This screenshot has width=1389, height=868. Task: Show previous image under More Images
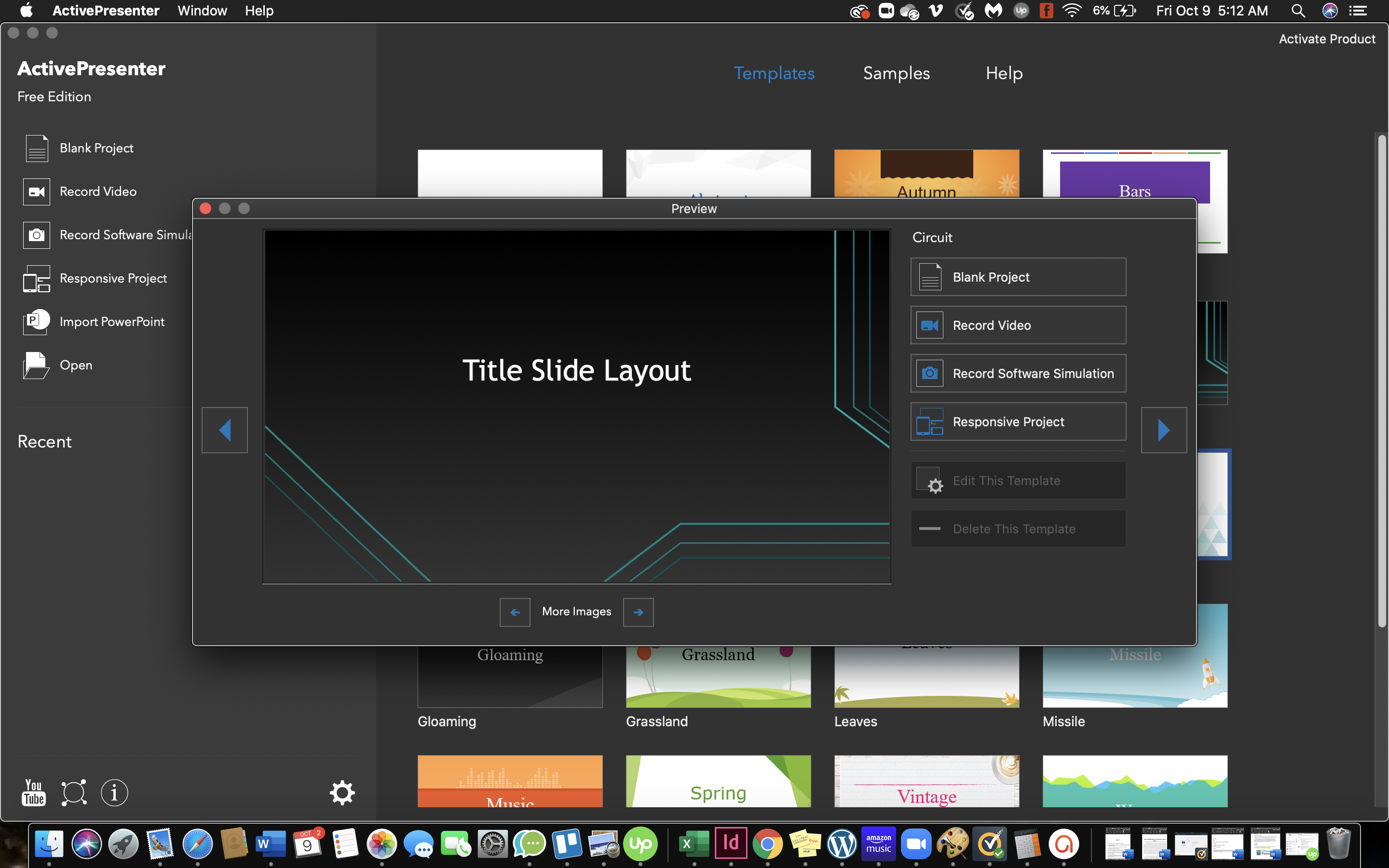pos(515,612)
